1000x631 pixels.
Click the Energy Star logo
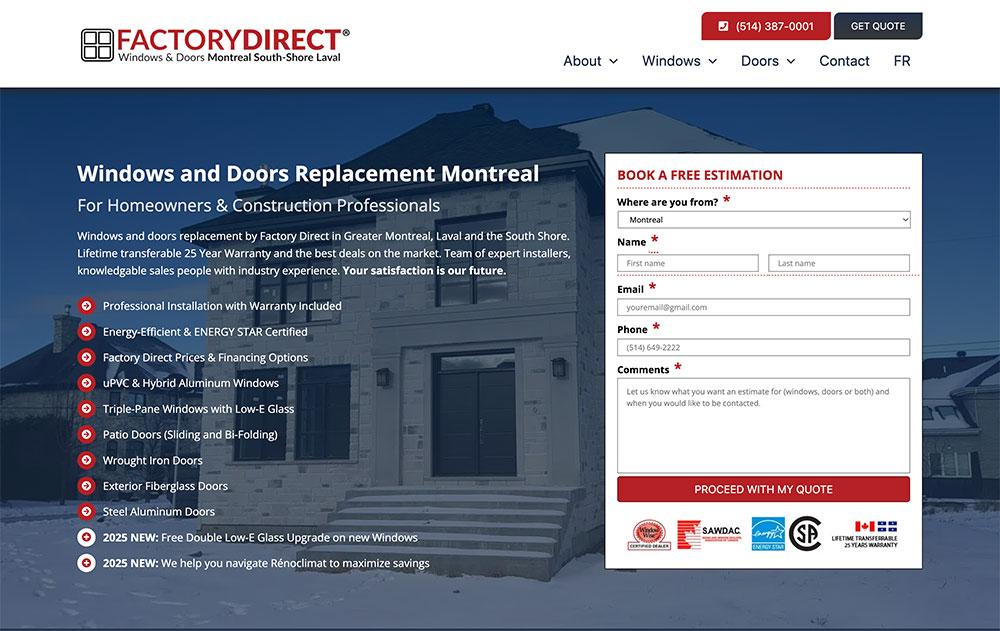coord(768,534)
